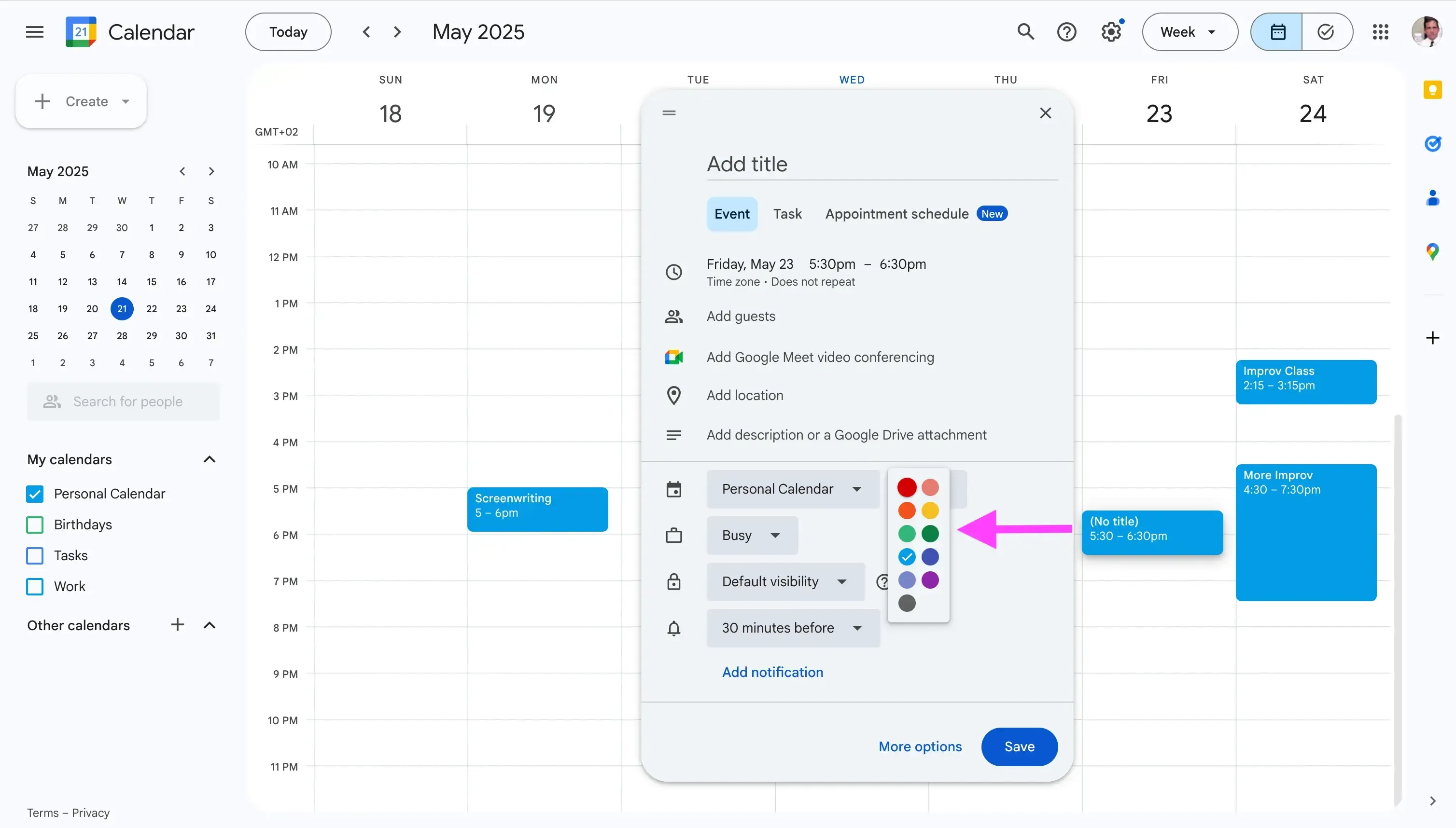Check the Tasks calendar checkbox
This screenshot has width=1456, height=828.
(x=34, y=555)
